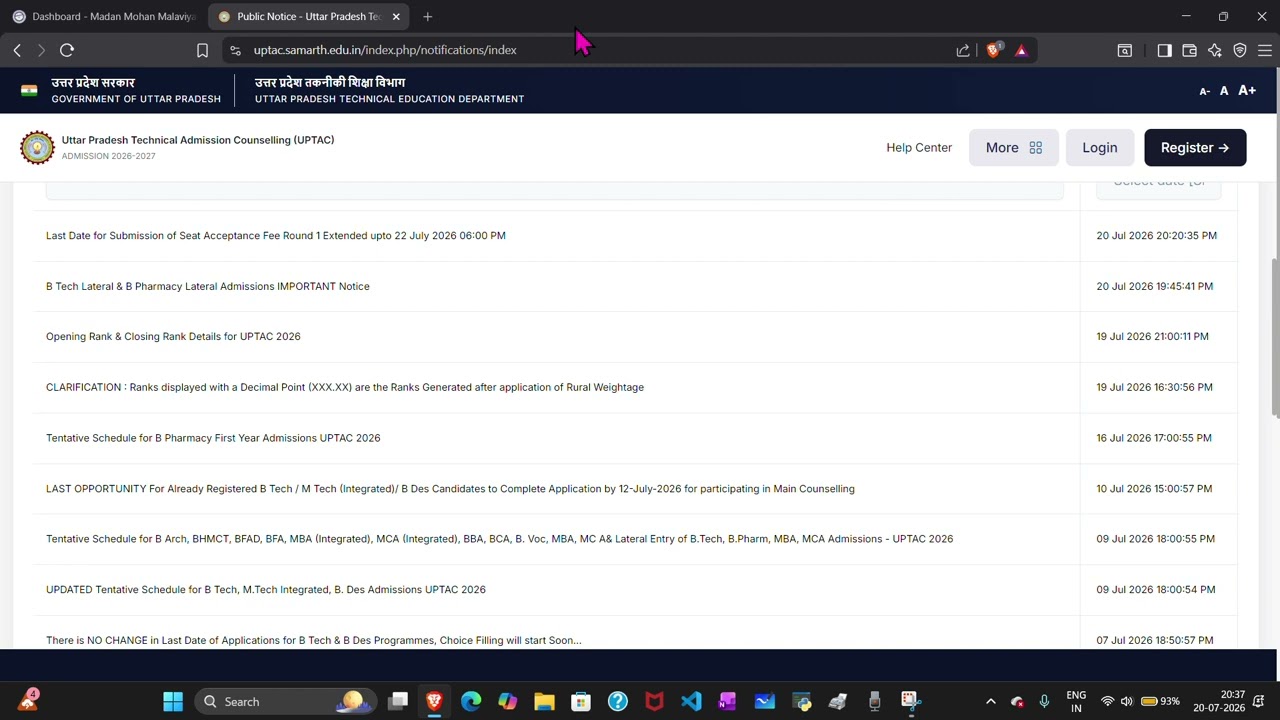This screenshot has height=720, width=1280.
Task: Click the page vertical scrollbar thumb
Action: tap(1274, 338)
